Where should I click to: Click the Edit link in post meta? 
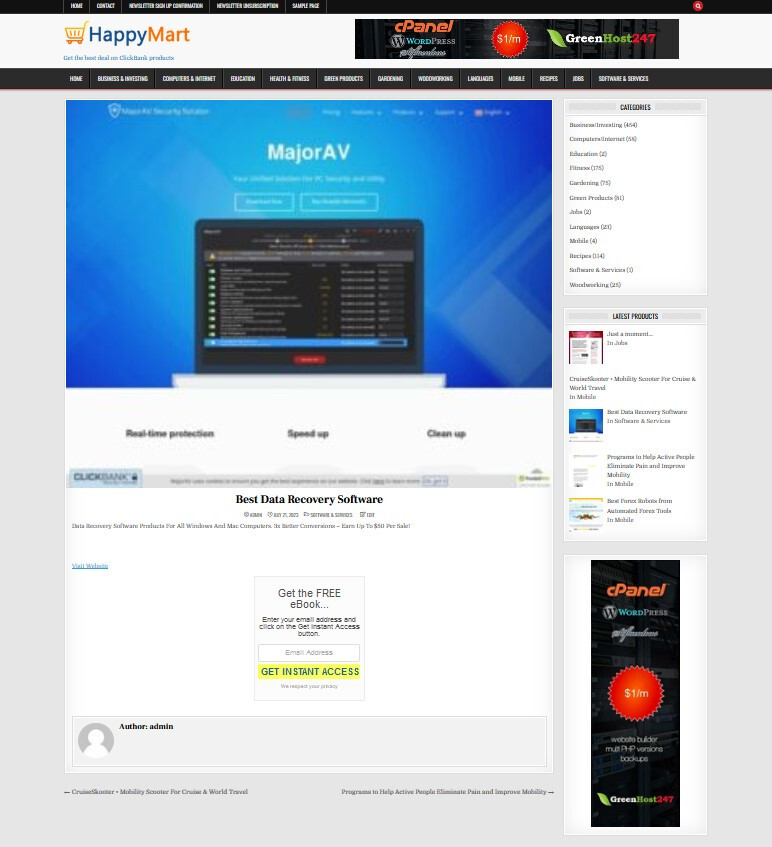(371, 515)
